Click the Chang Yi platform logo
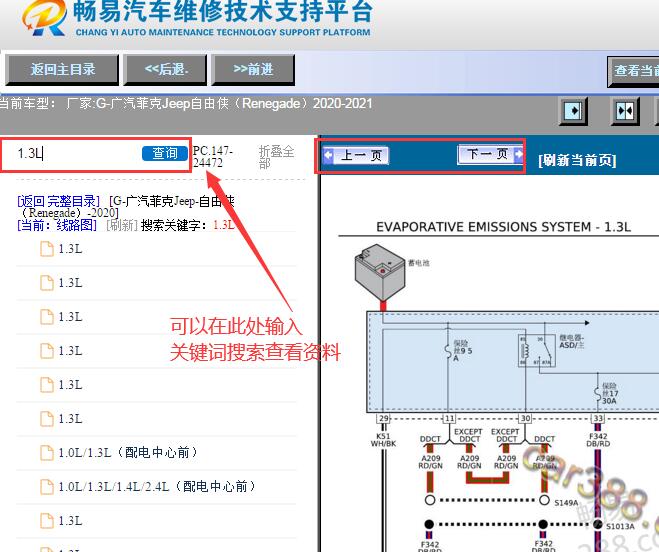659x552 pixels. 44,18
